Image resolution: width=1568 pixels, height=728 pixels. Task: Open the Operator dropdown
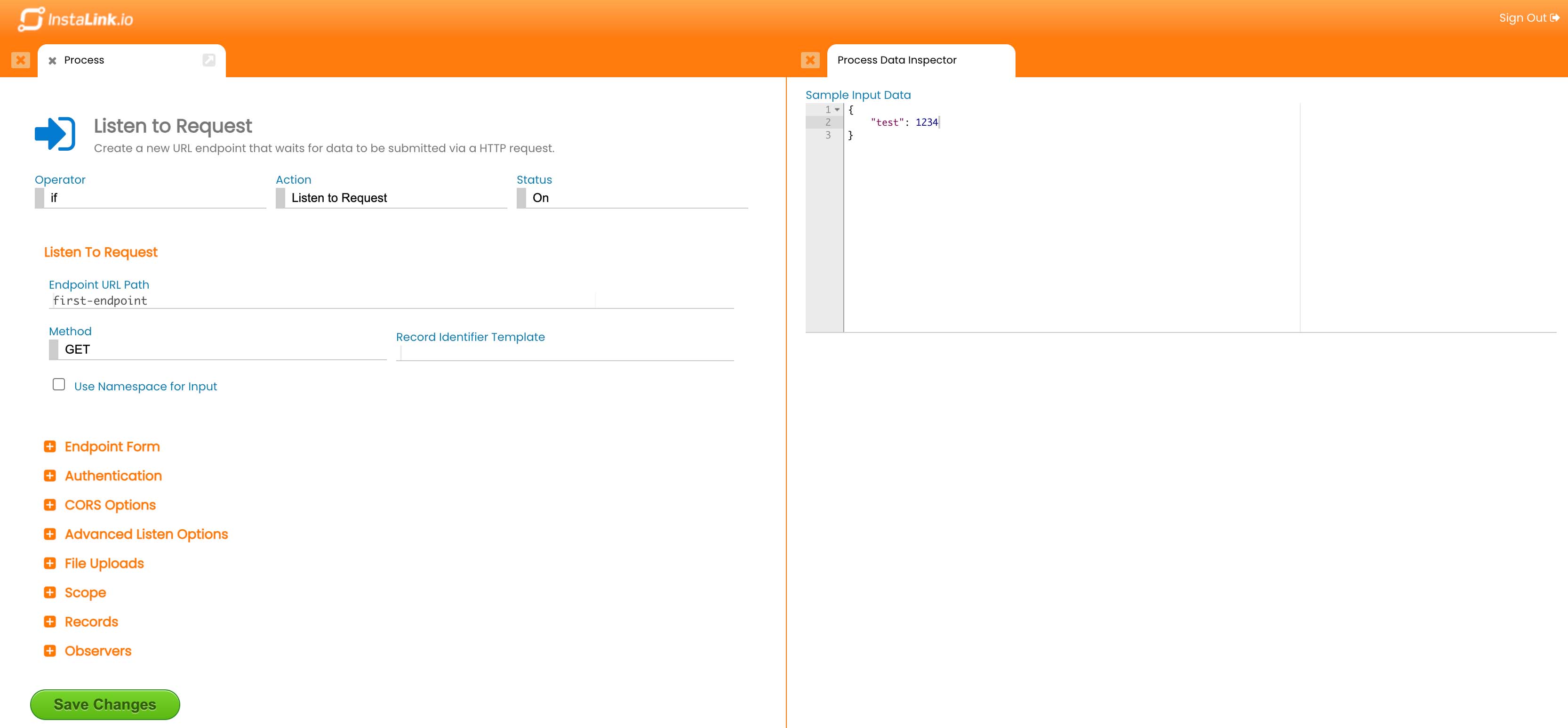pos(150,198)
